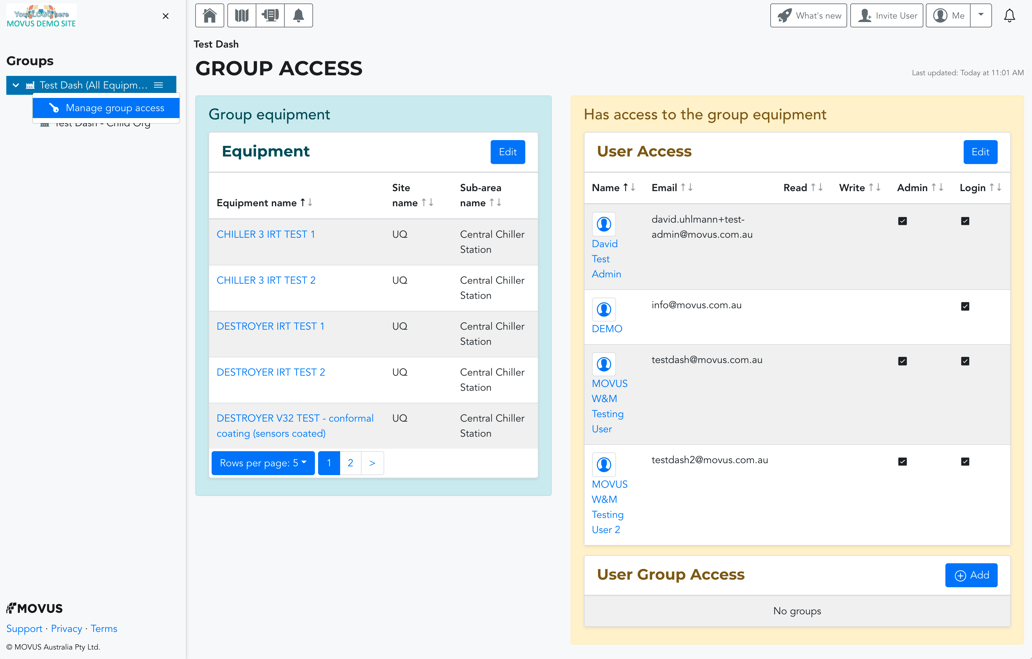Sort User Access by Admin arrows
1032x659 pixels.
[937, 188]
